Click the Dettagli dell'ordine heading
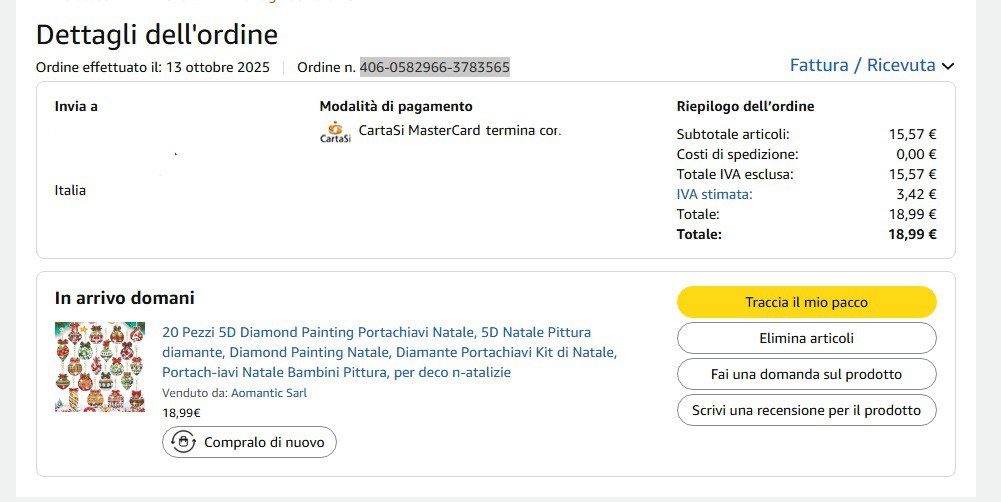1001x502 pixels. pos(157,34)
